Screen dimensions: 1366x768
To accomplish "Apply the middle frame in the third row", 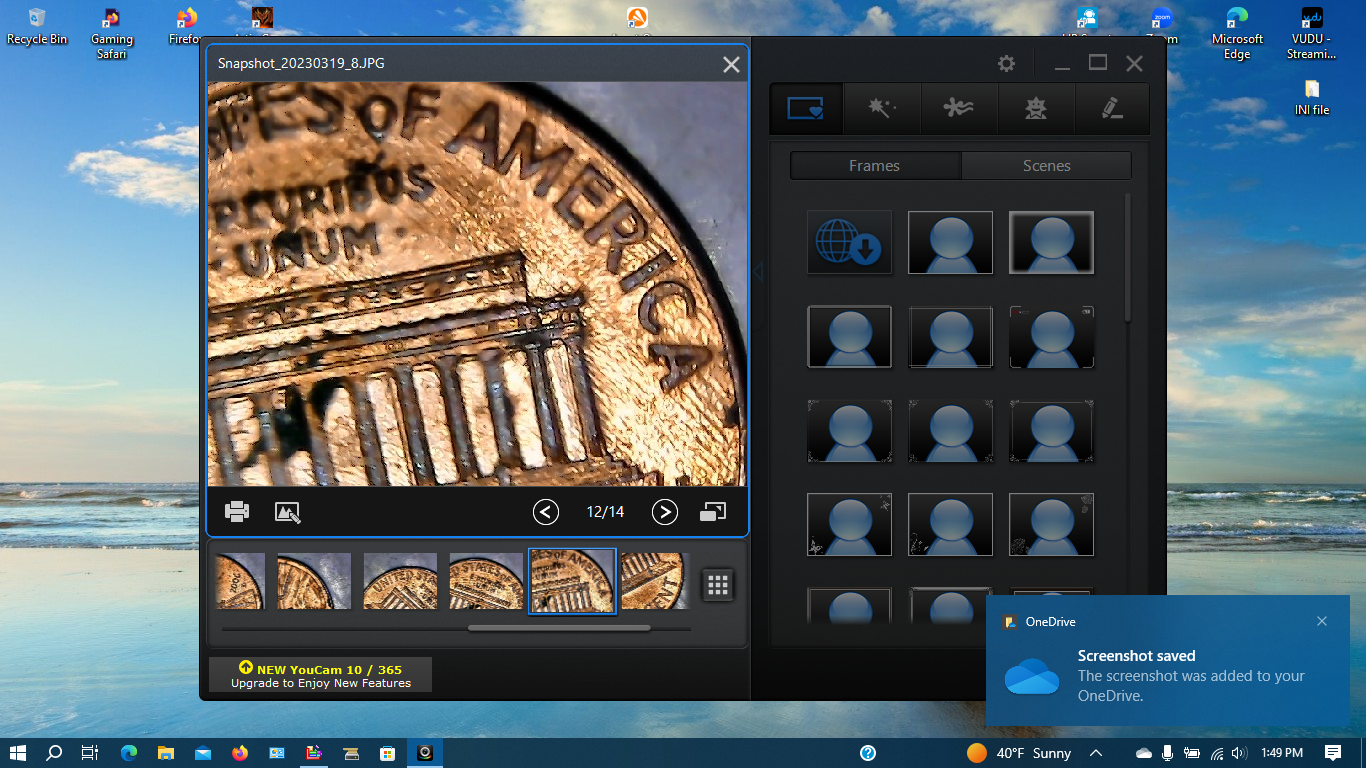I will point(951,431).
